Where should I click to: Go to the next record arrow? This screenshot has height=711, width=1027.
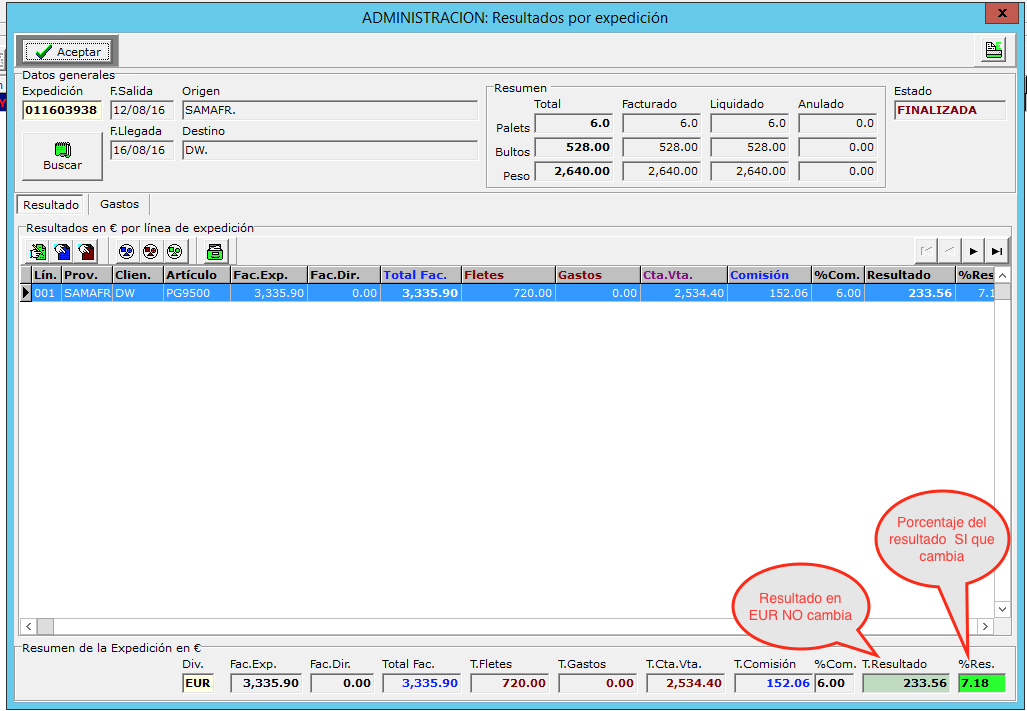click(x=973, y=251)
